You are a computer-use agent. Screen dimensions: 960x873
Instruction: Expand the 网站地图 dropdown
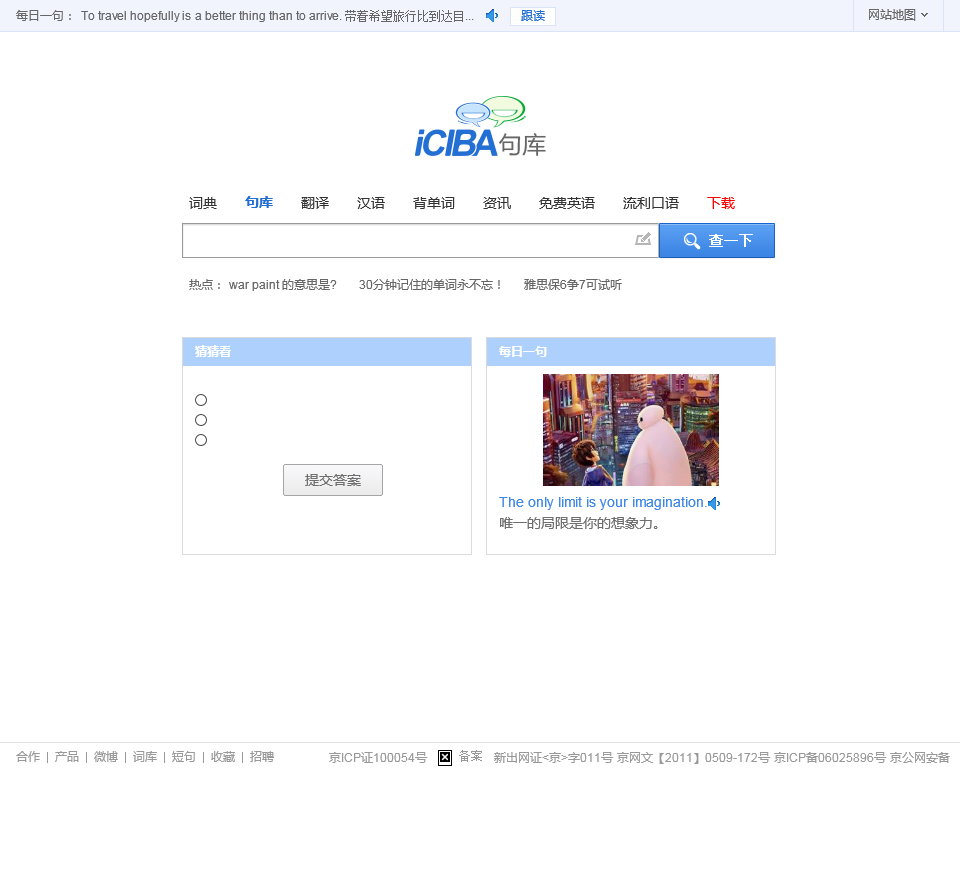point(898,15)
